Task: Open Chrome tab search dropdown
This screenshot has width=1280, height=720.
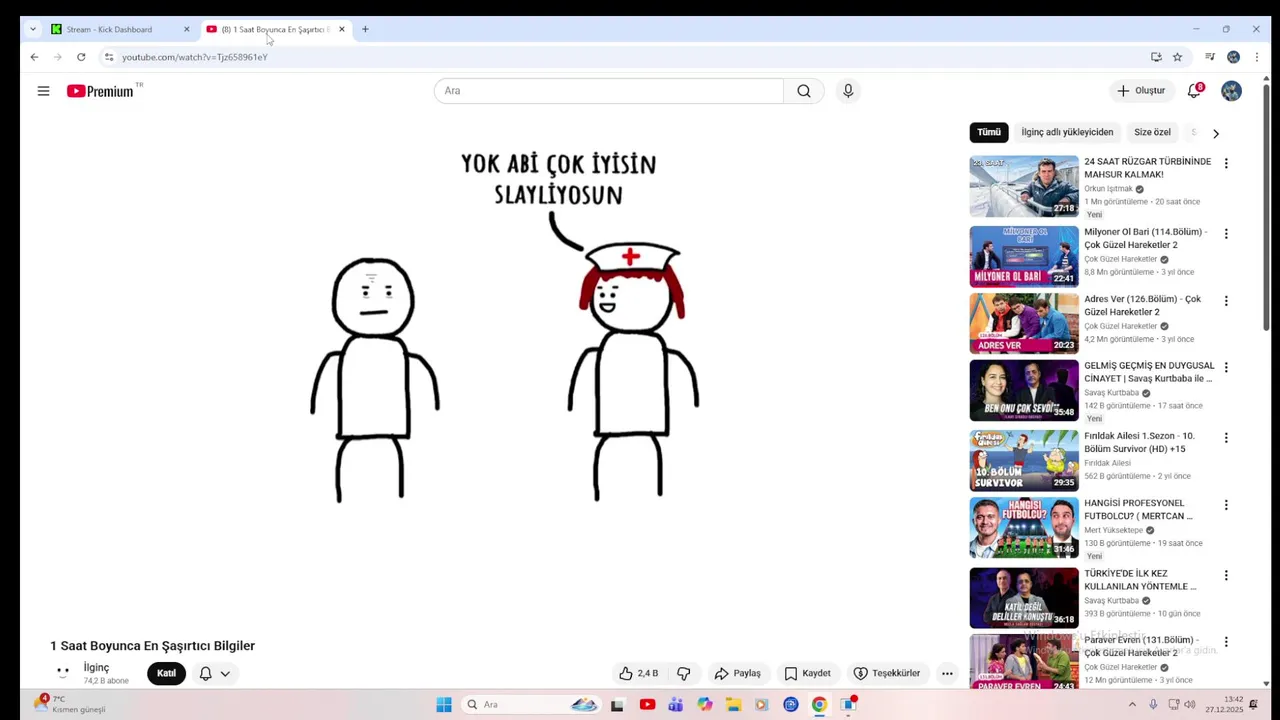Action: [x=32, y=29]
